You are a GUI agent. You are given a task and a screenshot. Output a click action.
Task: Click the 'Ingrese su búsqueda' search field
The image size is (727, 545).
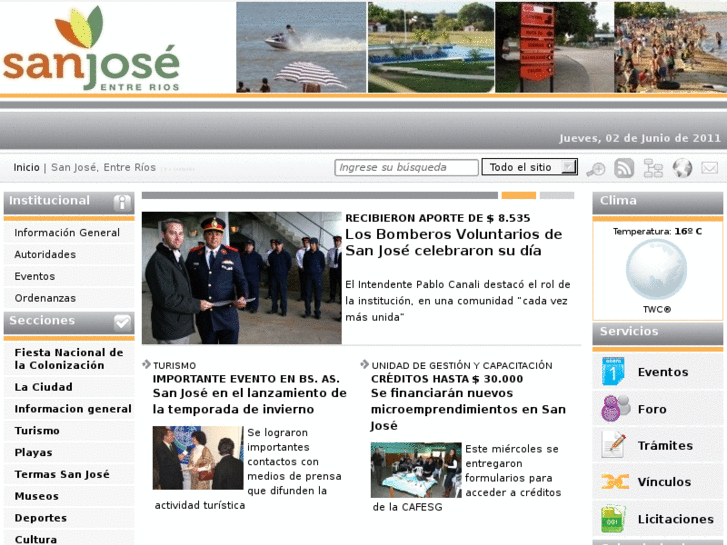point(406,167)
